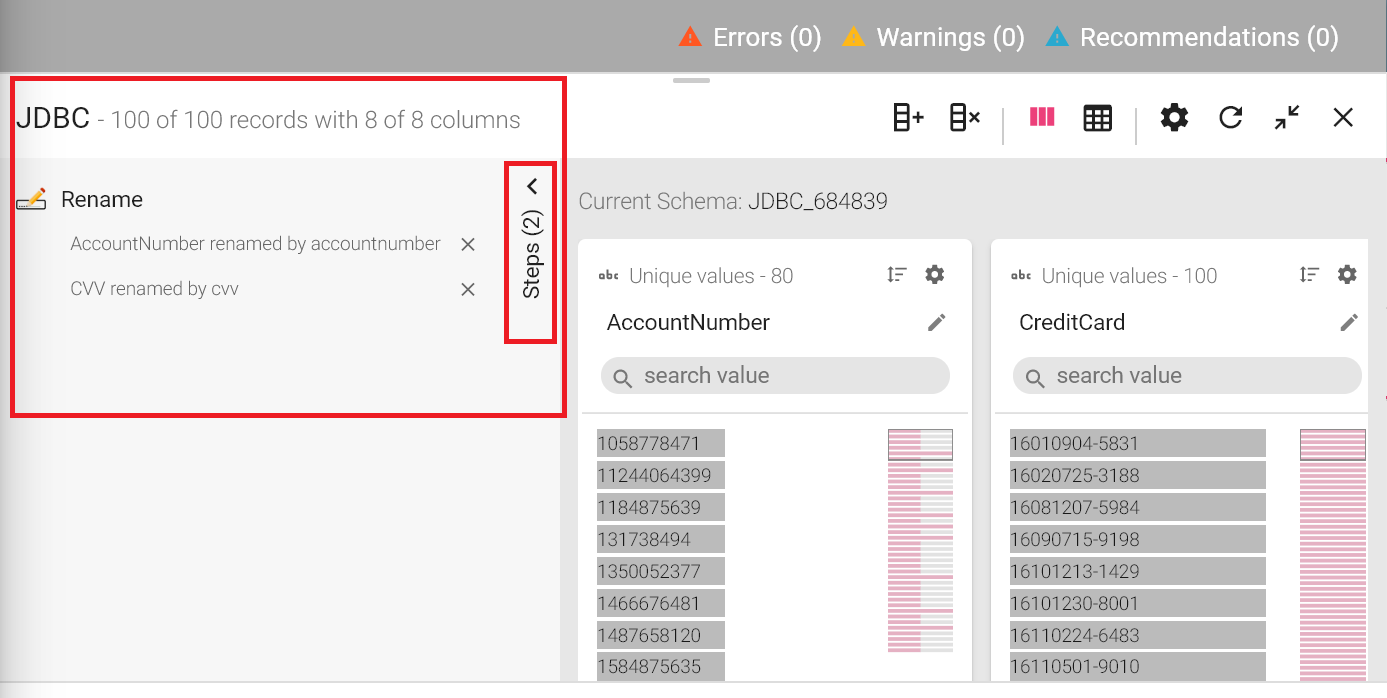
Task: Select value 1058778471 in AccountNumber list
Action: pyautogui.click(x=660, y=443)
